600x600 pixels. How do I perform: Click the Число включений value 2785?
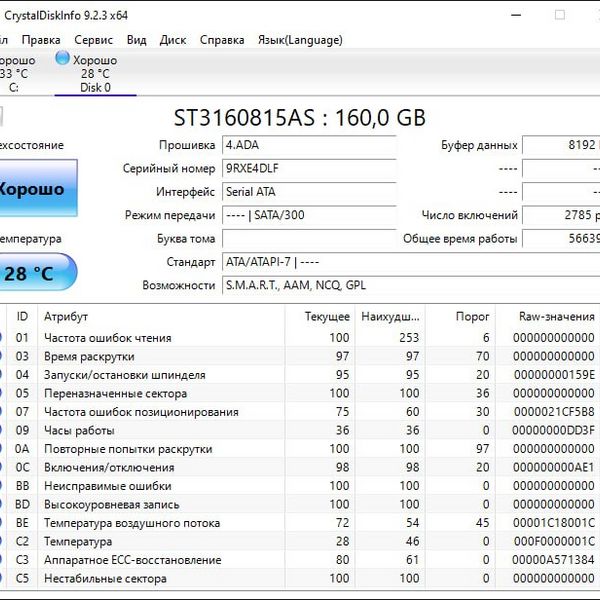[x=561, y=215]
